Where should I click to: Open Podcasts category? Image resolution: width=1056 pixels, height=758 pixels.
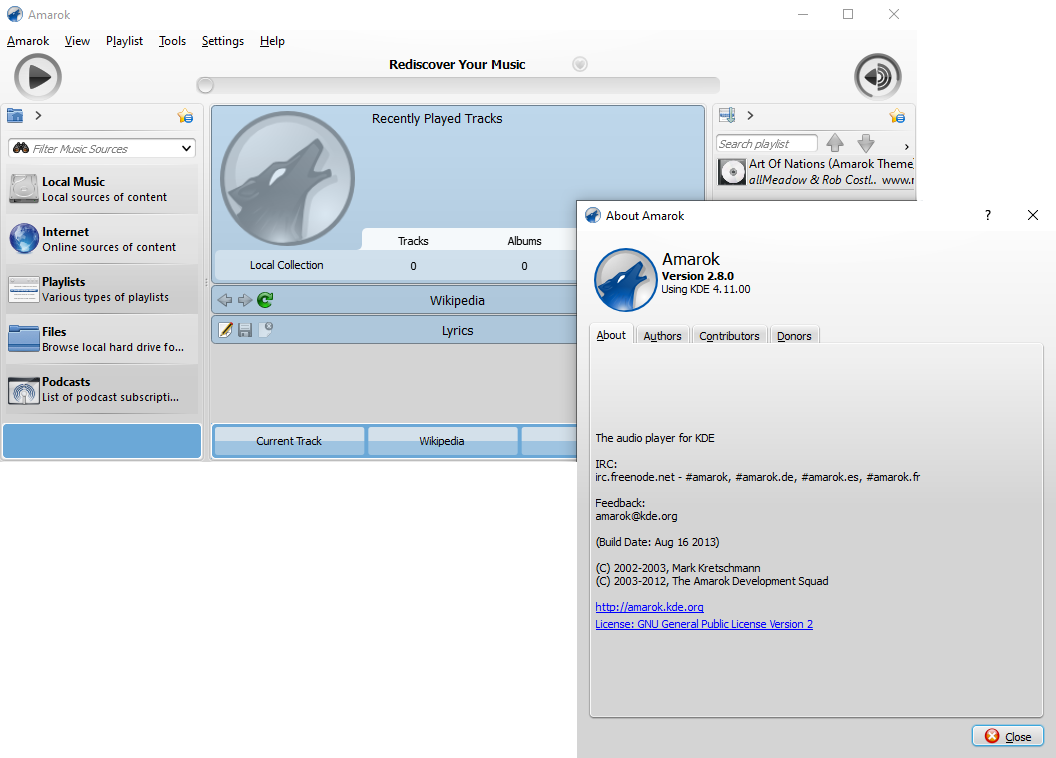(x=102, y=389)
